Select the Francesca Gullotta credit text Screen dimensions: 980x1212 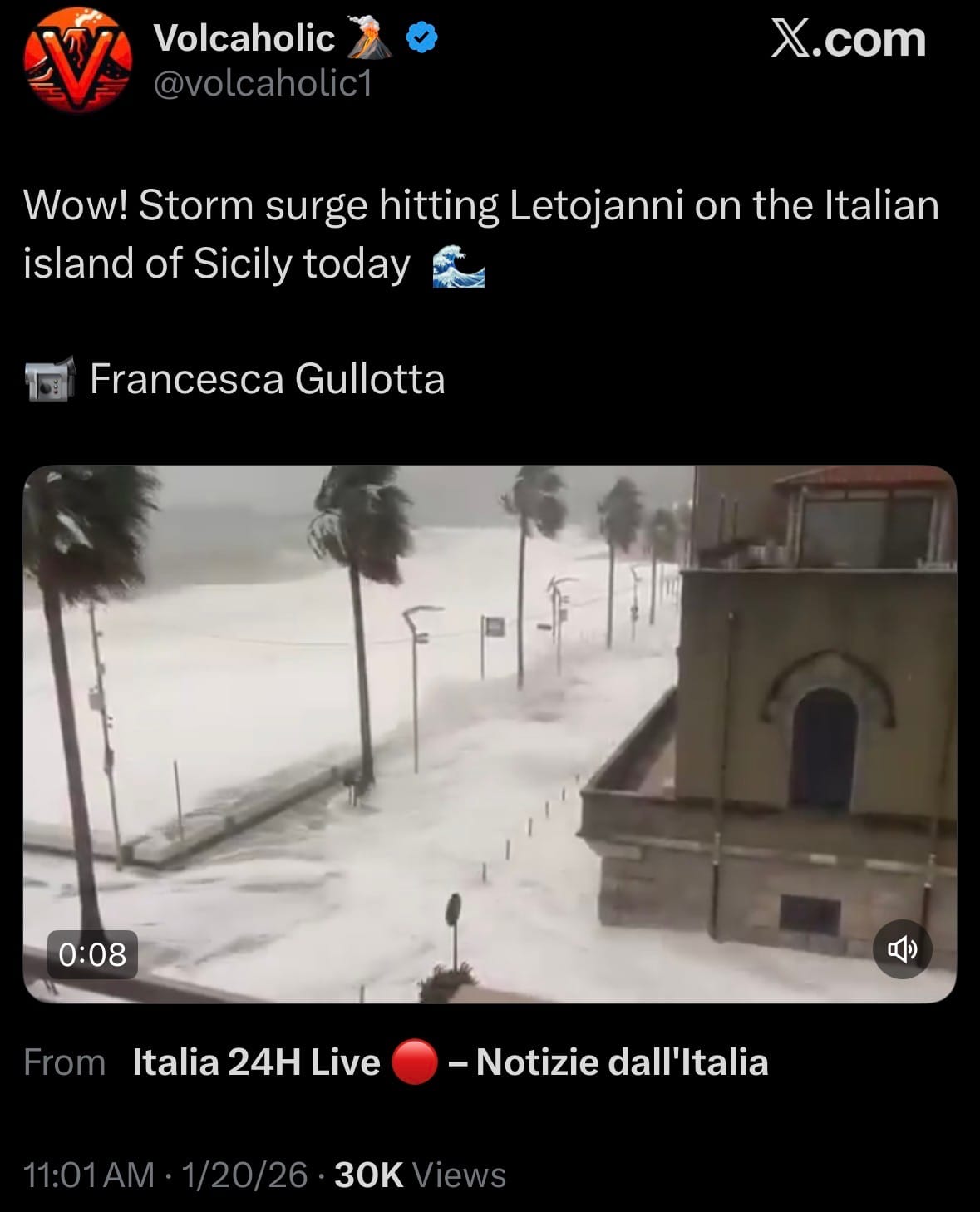click(268, 379)
